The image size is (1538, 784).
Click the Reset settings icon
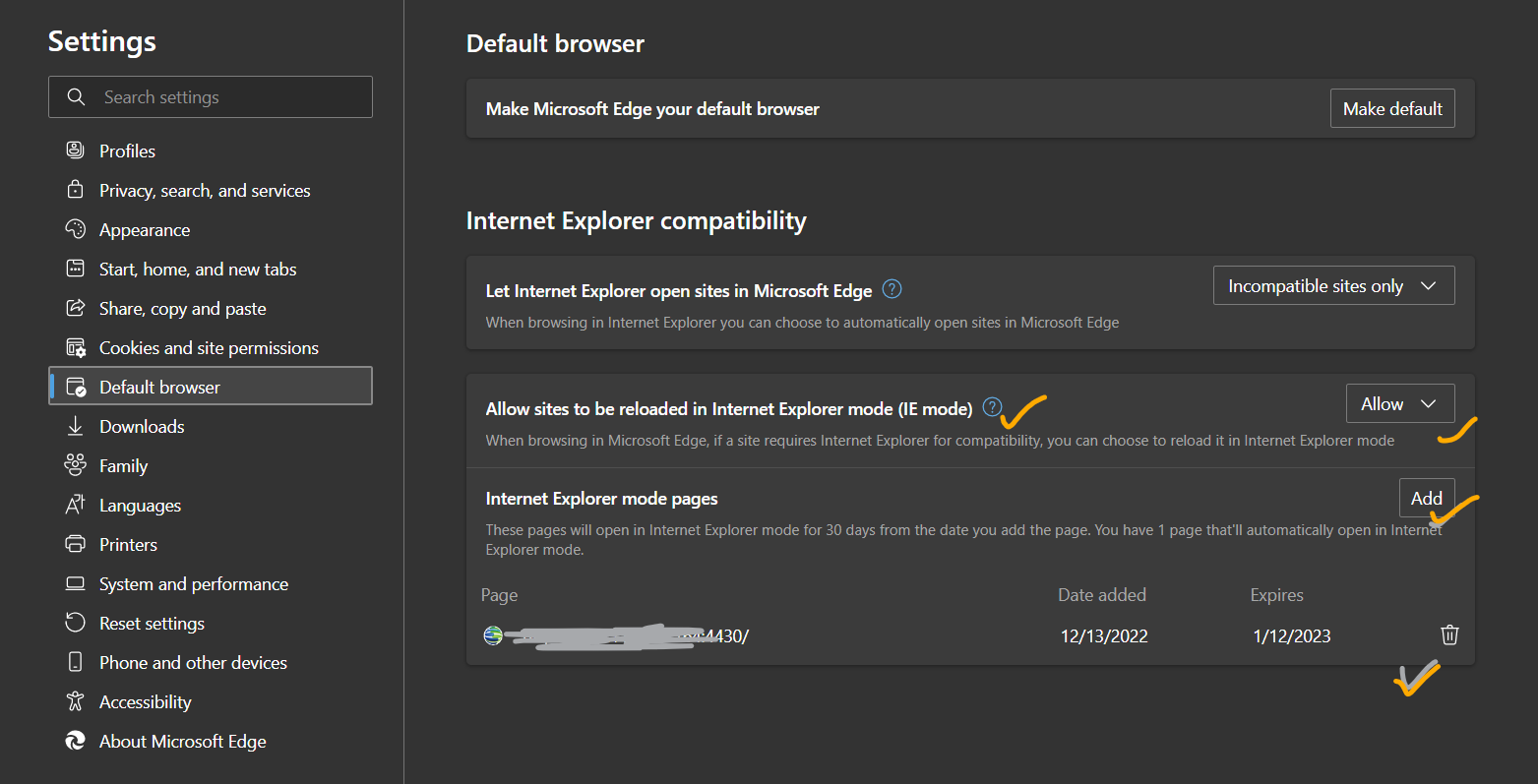click(75, 623)
